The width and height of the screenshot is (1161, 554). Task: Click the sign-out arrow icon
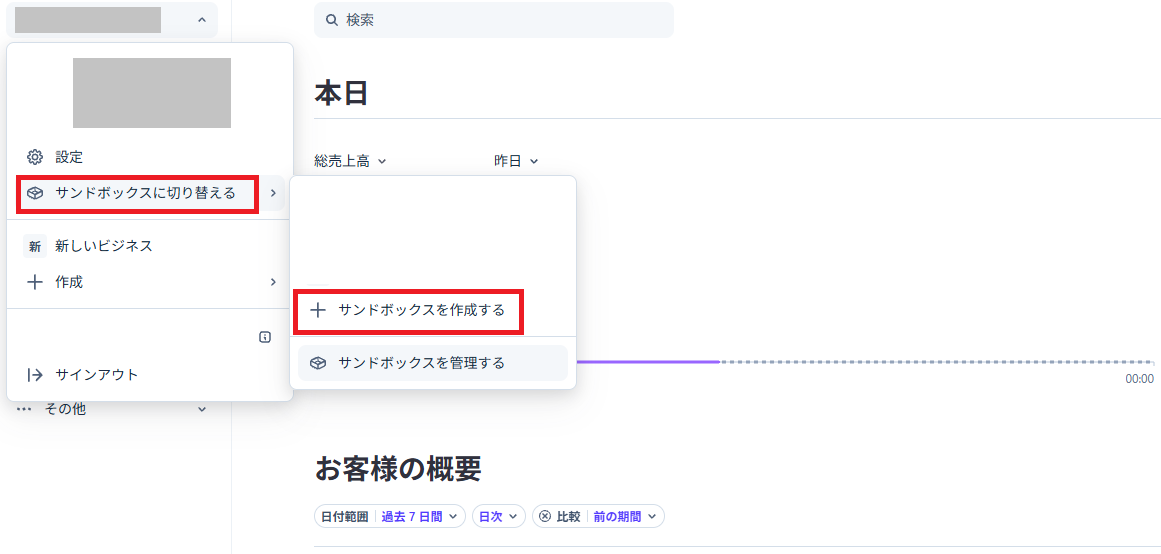pyautogui.click(x=35, y=375)
